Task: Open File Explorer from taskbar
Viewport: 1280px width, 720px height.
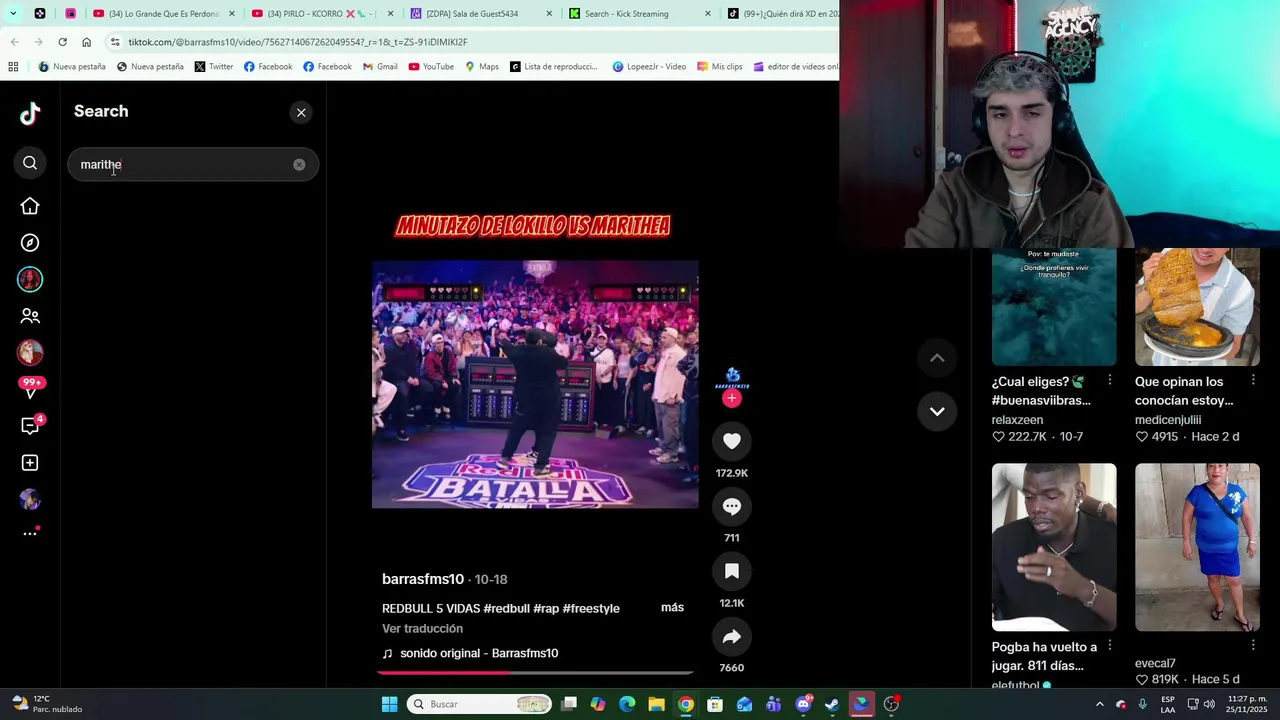Action: click(656, 704)
